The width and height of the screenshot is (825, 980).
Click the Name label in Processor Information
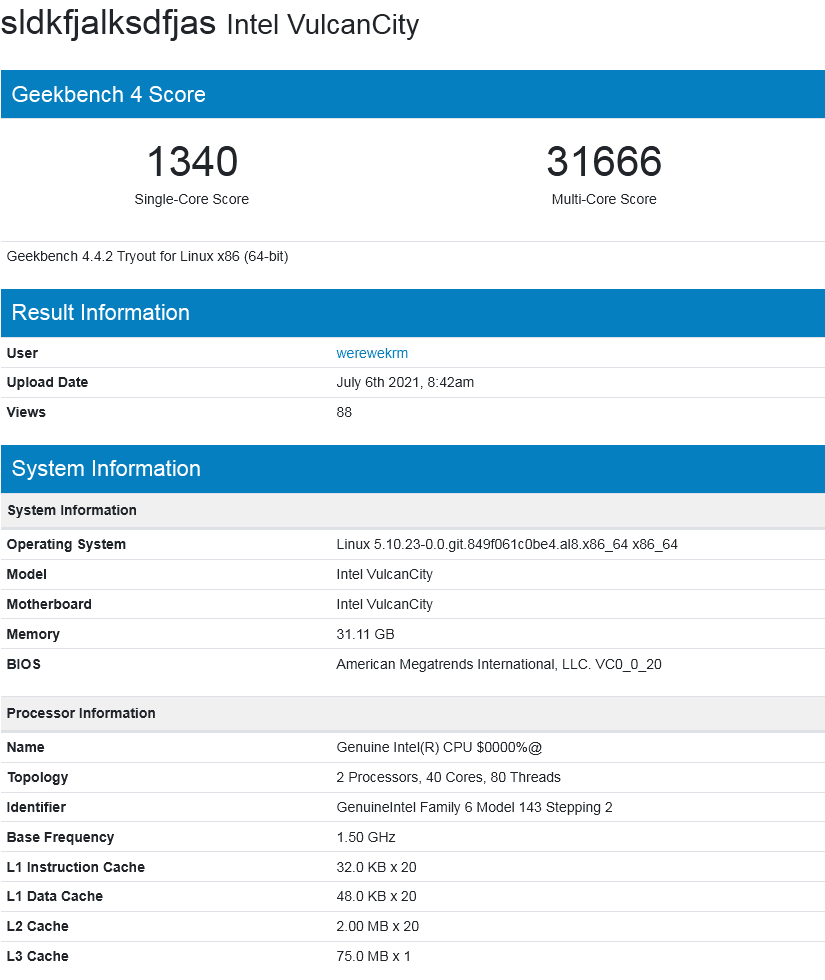tap(26, 748)
